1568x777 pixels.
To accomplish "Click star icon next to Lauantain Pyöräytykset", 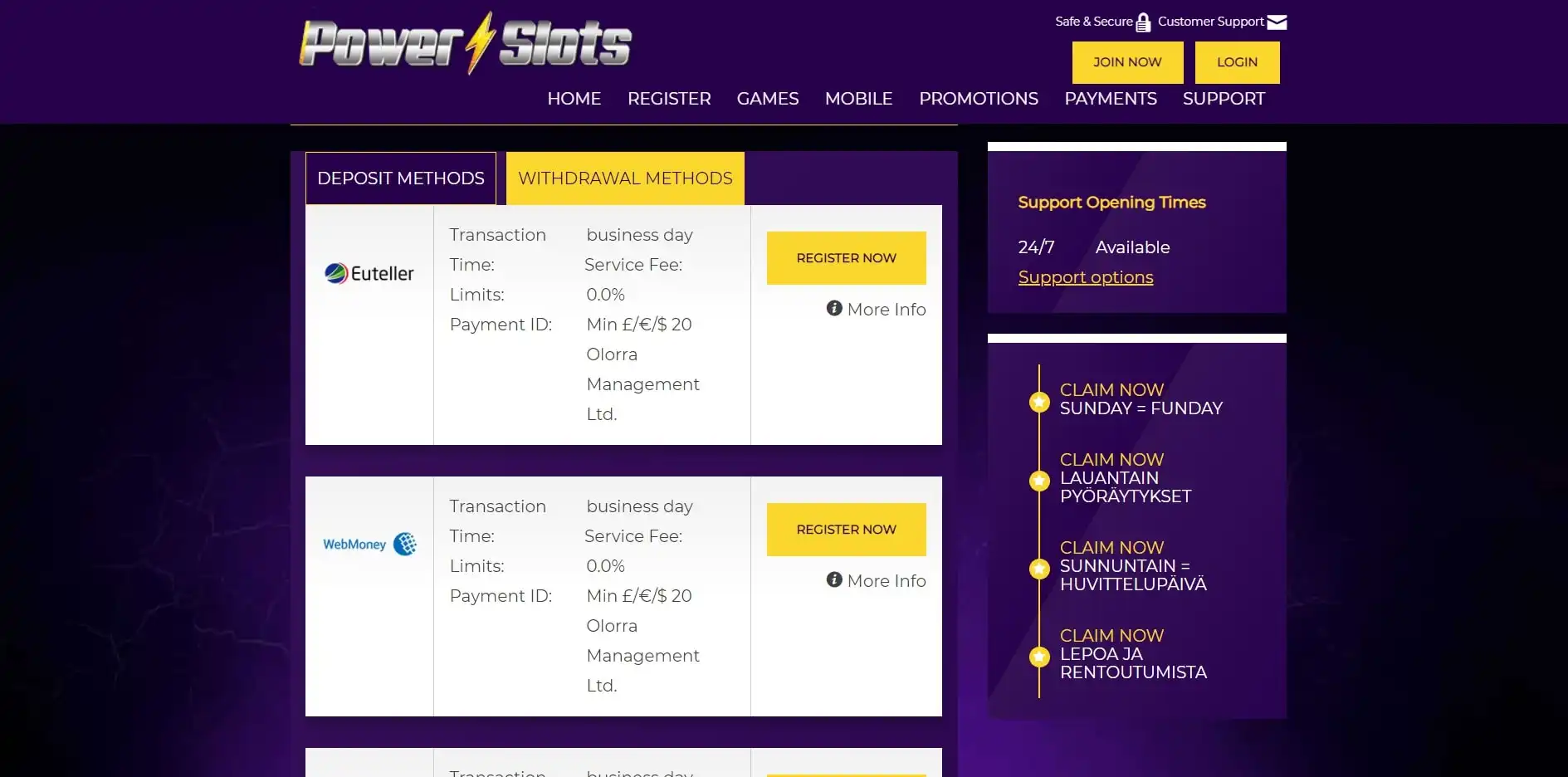I will click(x=1039, y=481).
